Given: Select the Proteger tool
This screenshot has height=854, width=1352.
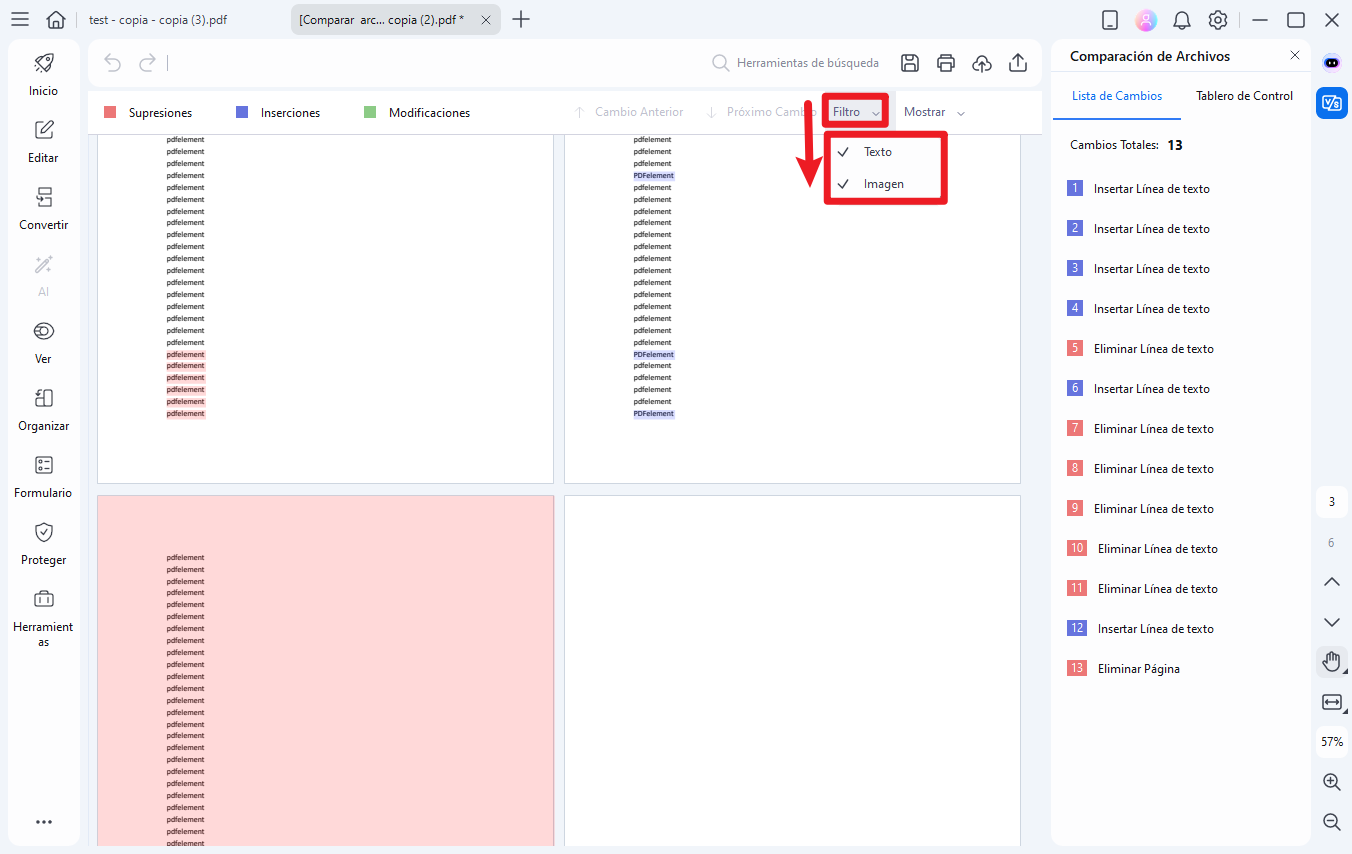Looking at the screenshot, I should [43, 543].
